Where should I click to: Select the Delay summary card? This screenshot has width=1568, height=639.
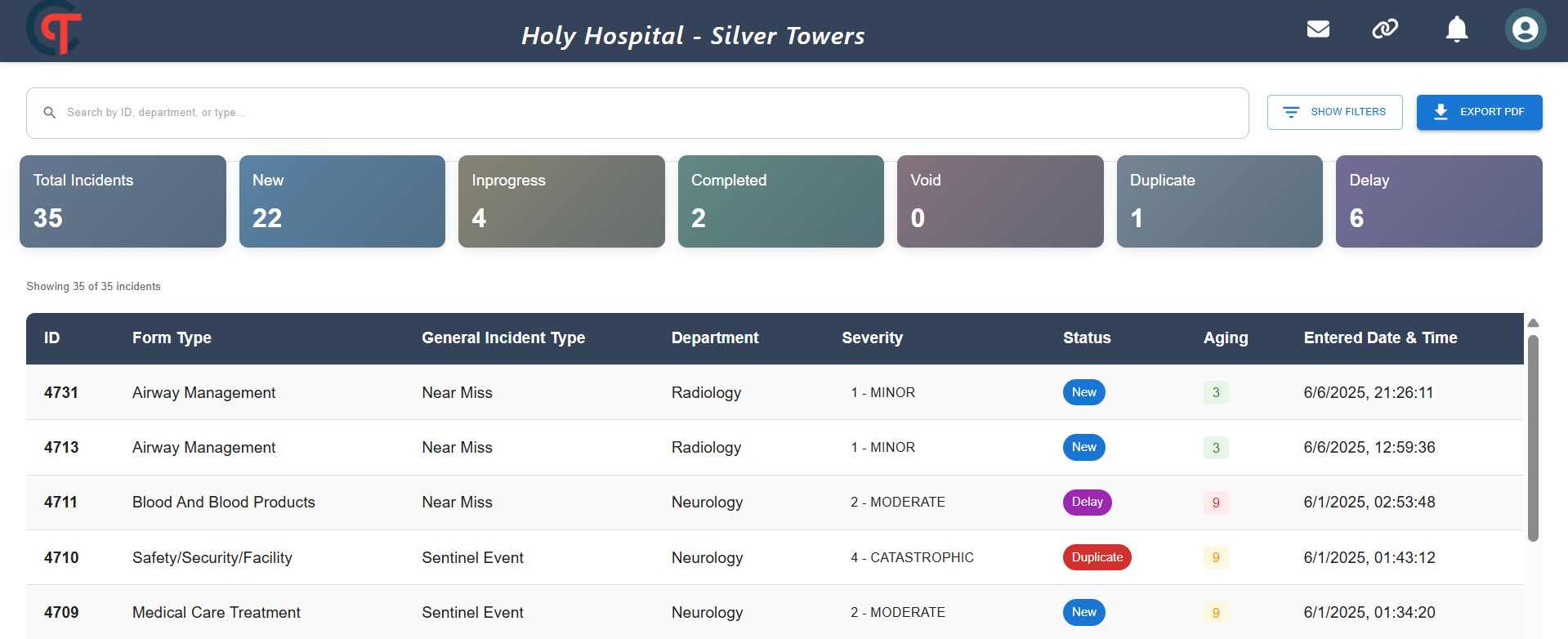[x=1439, y=201]
